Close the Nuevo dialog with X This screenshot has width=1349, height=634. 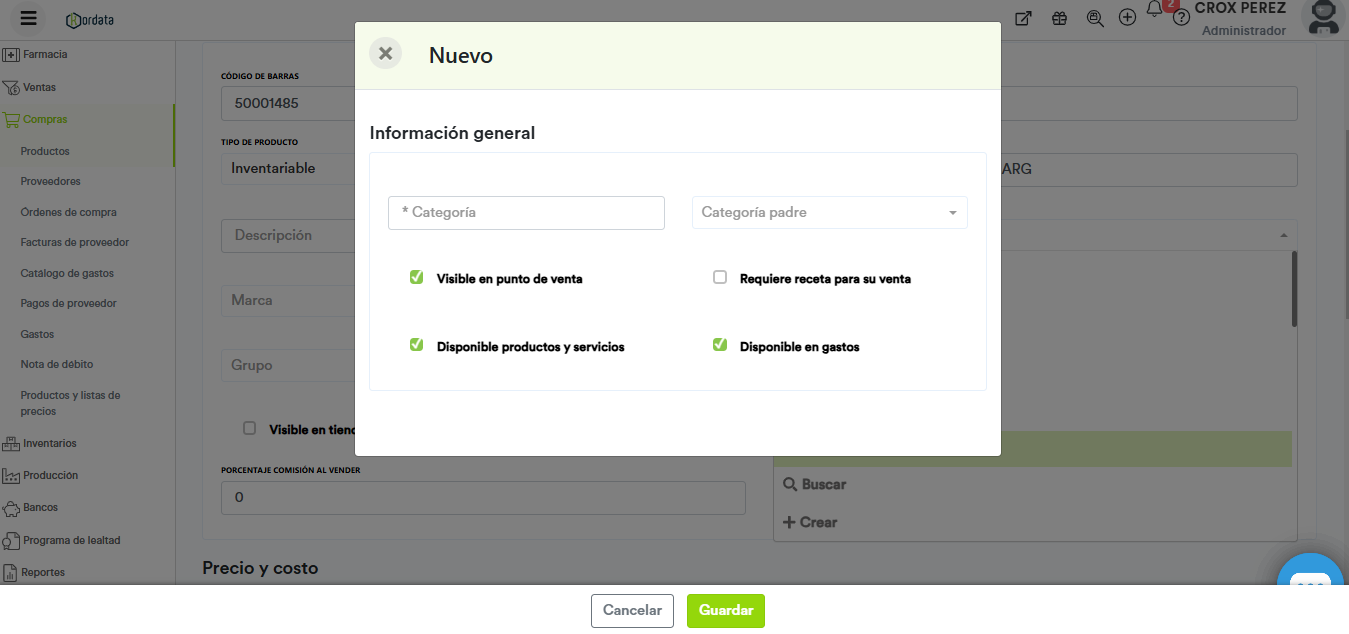(385, 54)
